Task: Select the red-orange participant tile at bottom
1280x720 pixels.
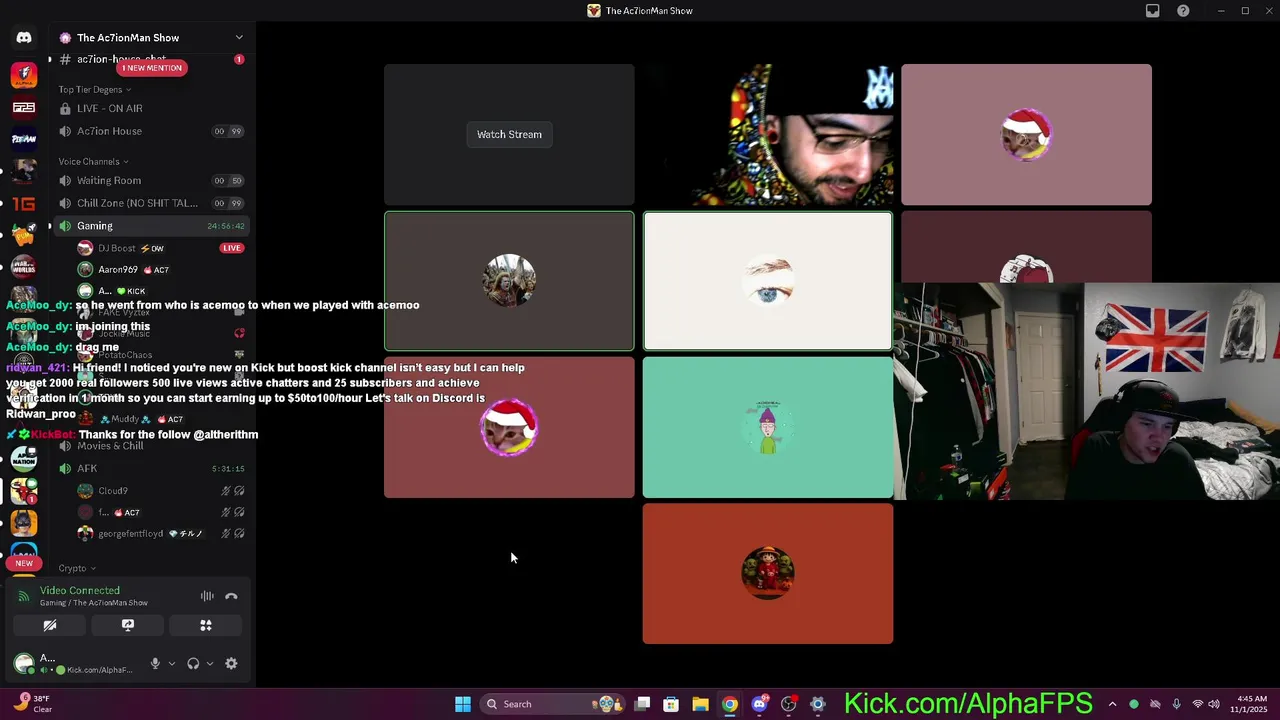Action: click(768, 573)
